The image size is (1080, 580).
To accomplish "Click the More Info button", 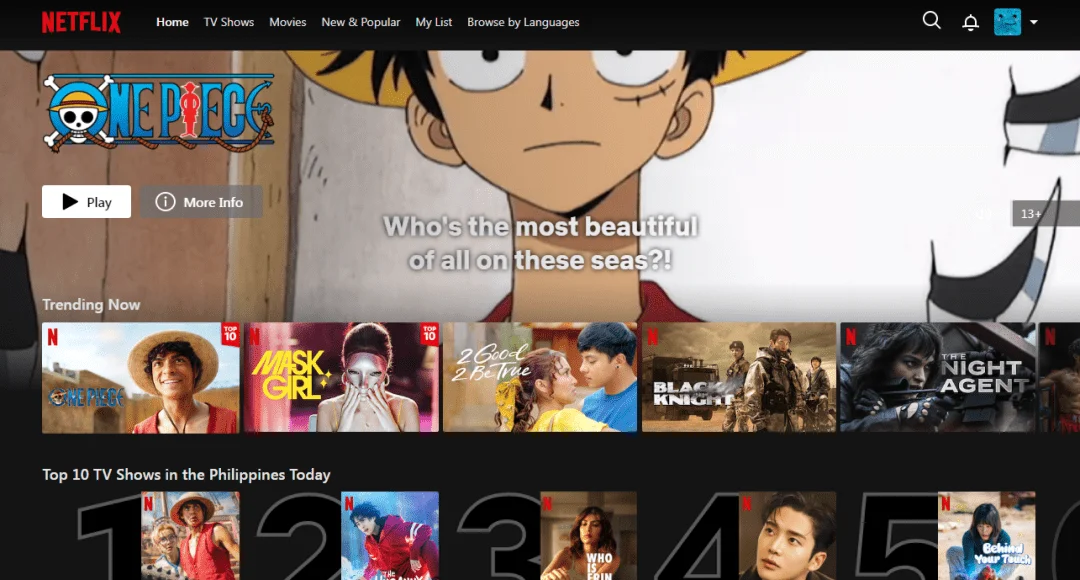I will (201, 202).
